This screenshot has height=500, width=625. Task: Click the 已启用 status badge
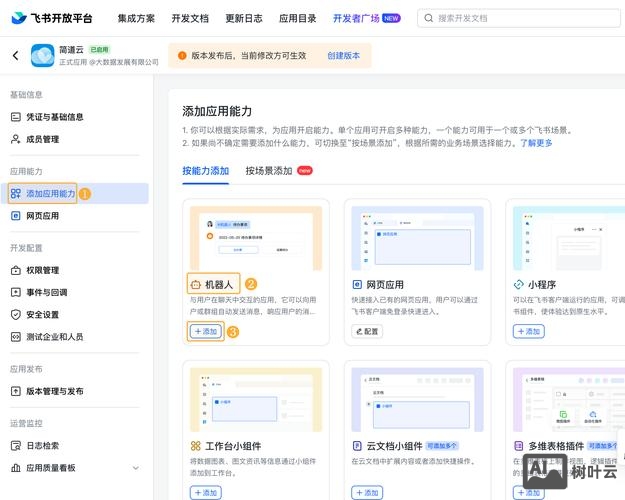click(99, 50)
